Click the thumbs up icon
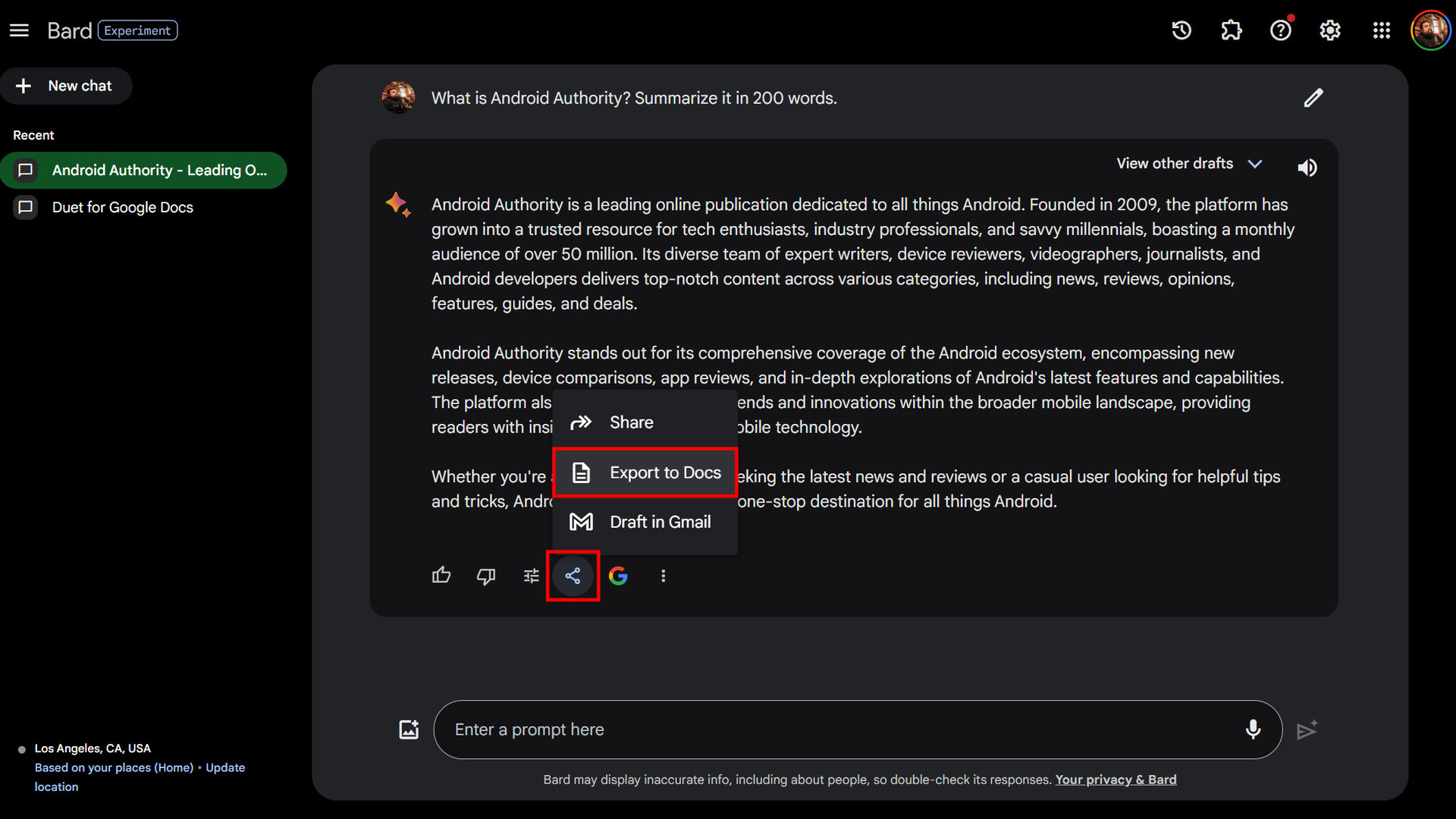 click(441, 576)
